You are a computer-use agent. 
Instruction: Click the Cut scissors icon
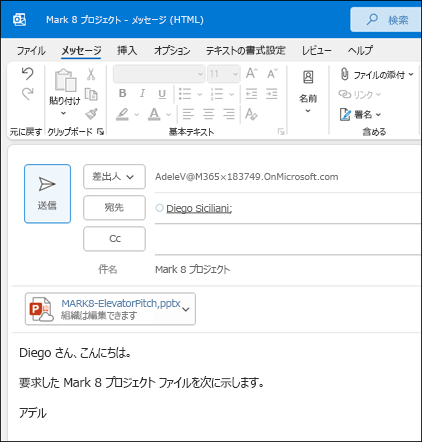click(x=91, y=74)
